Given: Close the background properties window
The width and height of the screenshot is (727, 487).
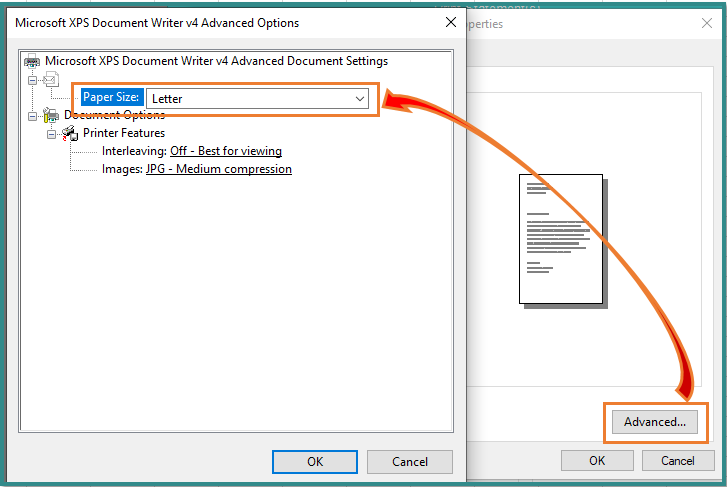Looking at the screenshot, I should 707,23.
